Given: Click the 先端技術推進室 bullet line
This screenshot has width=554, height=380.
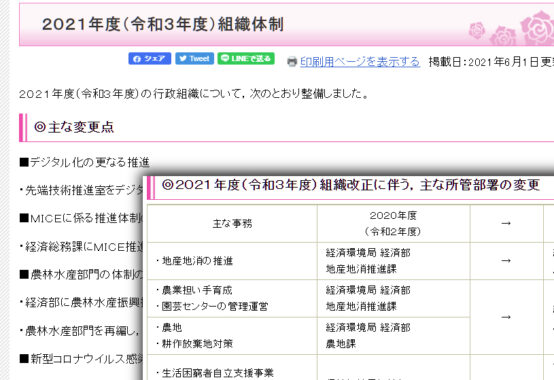Looking at the screenshot, I should coord(81,190).
